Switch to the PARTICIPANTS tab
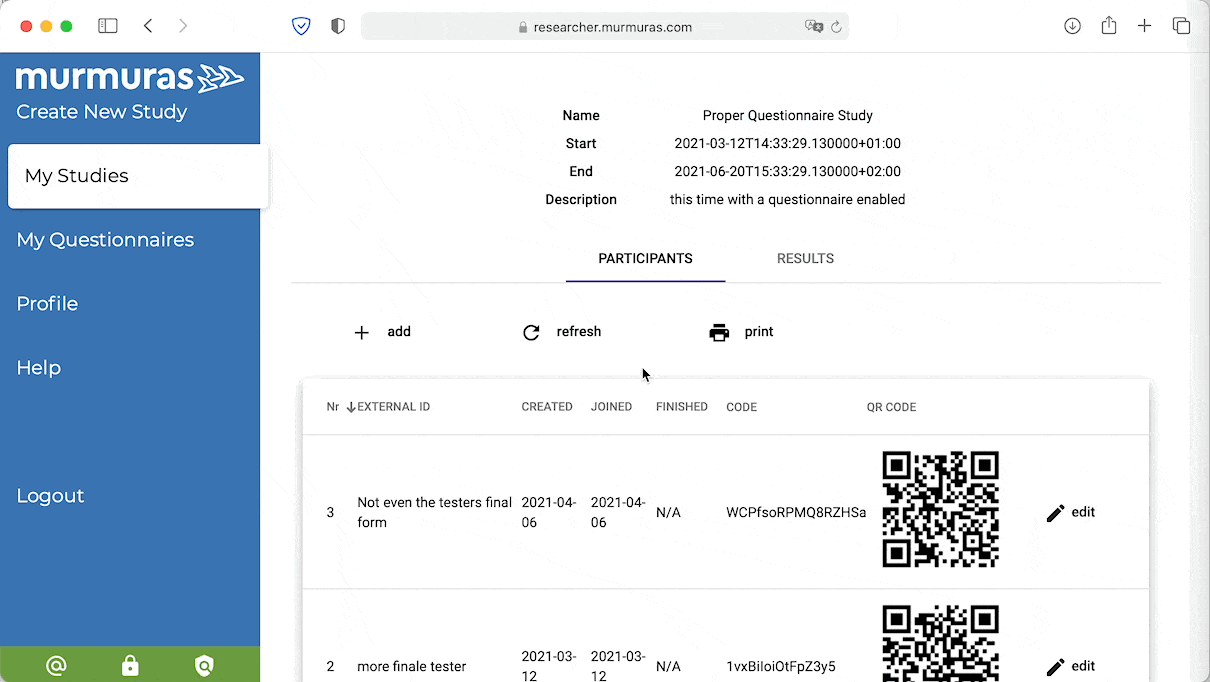Viewport: 1210px width, 682px height. (645, 259)
